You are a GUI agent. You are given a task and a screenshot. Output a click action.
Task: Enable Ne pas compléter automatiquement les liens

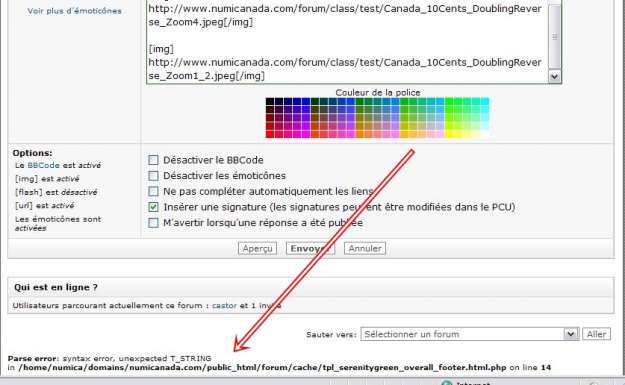pos(153,191)
